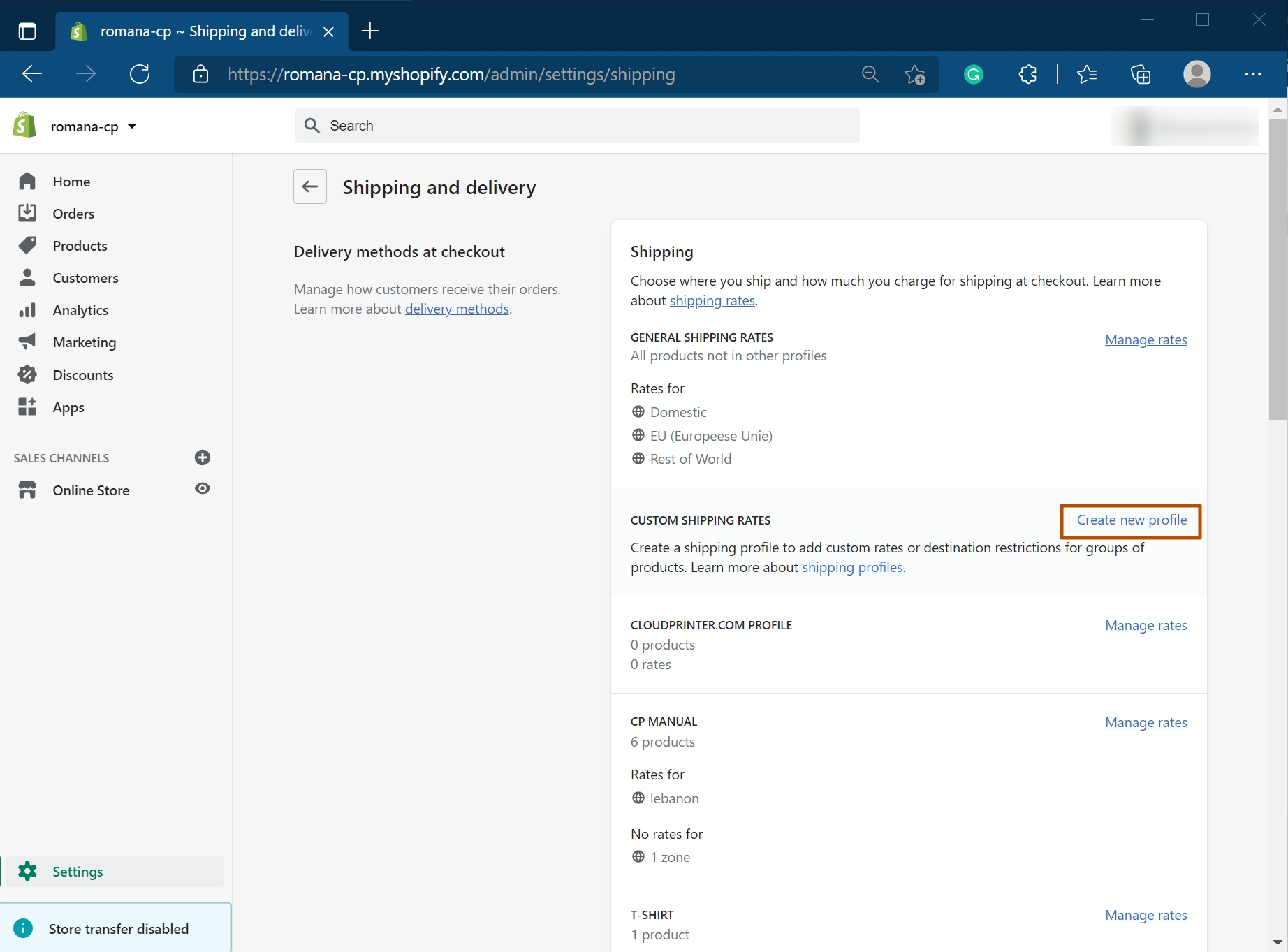Image resolution: width=1288 pixels, height=952 pixels.
Task: Open the browser profile avatar
Action: coord(1197,74)
